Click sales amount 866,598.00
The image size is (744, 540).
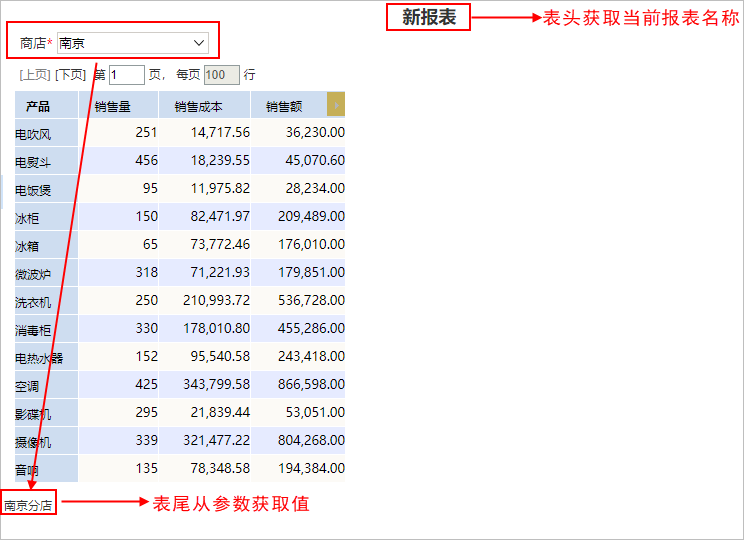311,384
